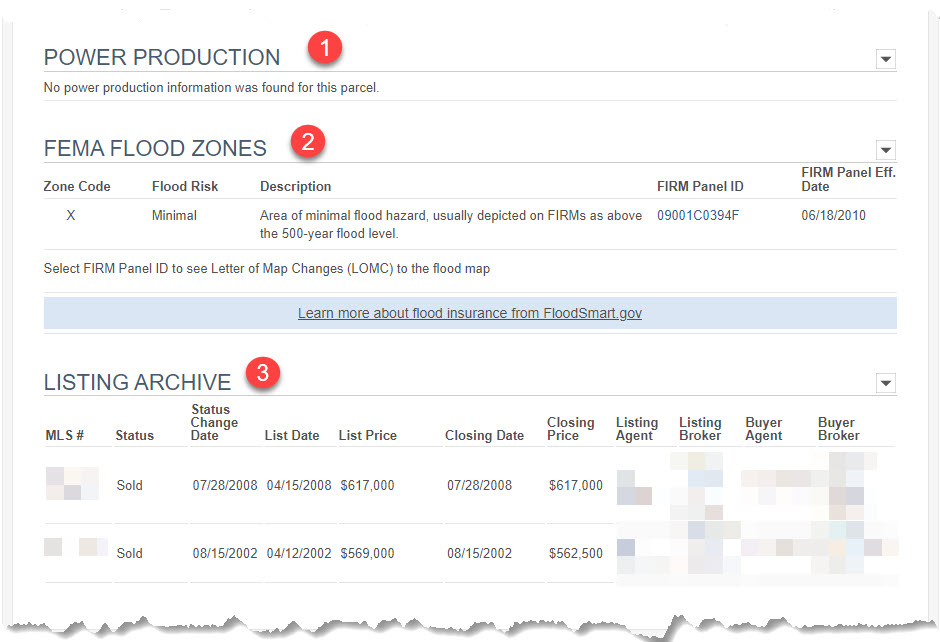This screenshot has height=642, width=940.
Task: Select the Minimal flood risk value
Action: 174,215
